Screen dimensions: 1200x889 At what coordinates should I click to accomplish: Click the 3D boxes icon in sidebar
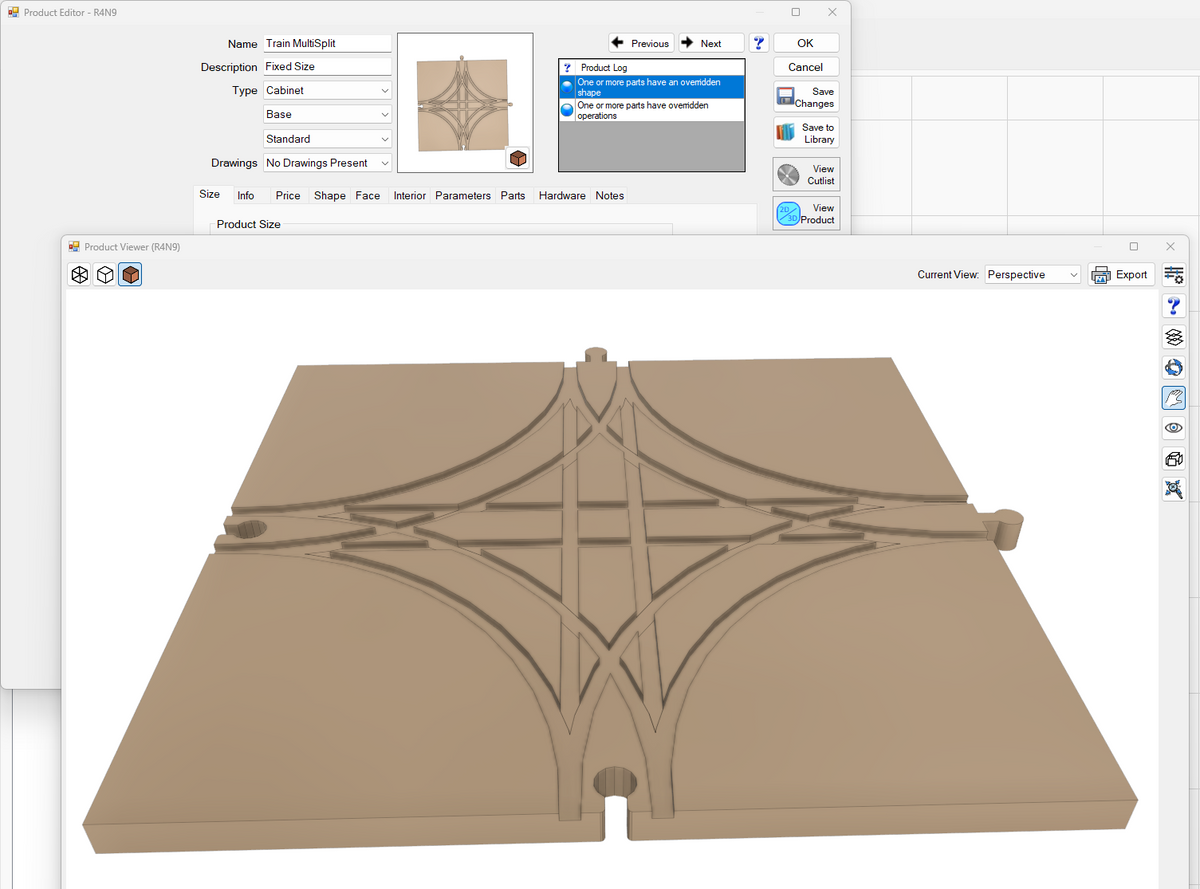pyautogui.click(x=1174, y=459)
